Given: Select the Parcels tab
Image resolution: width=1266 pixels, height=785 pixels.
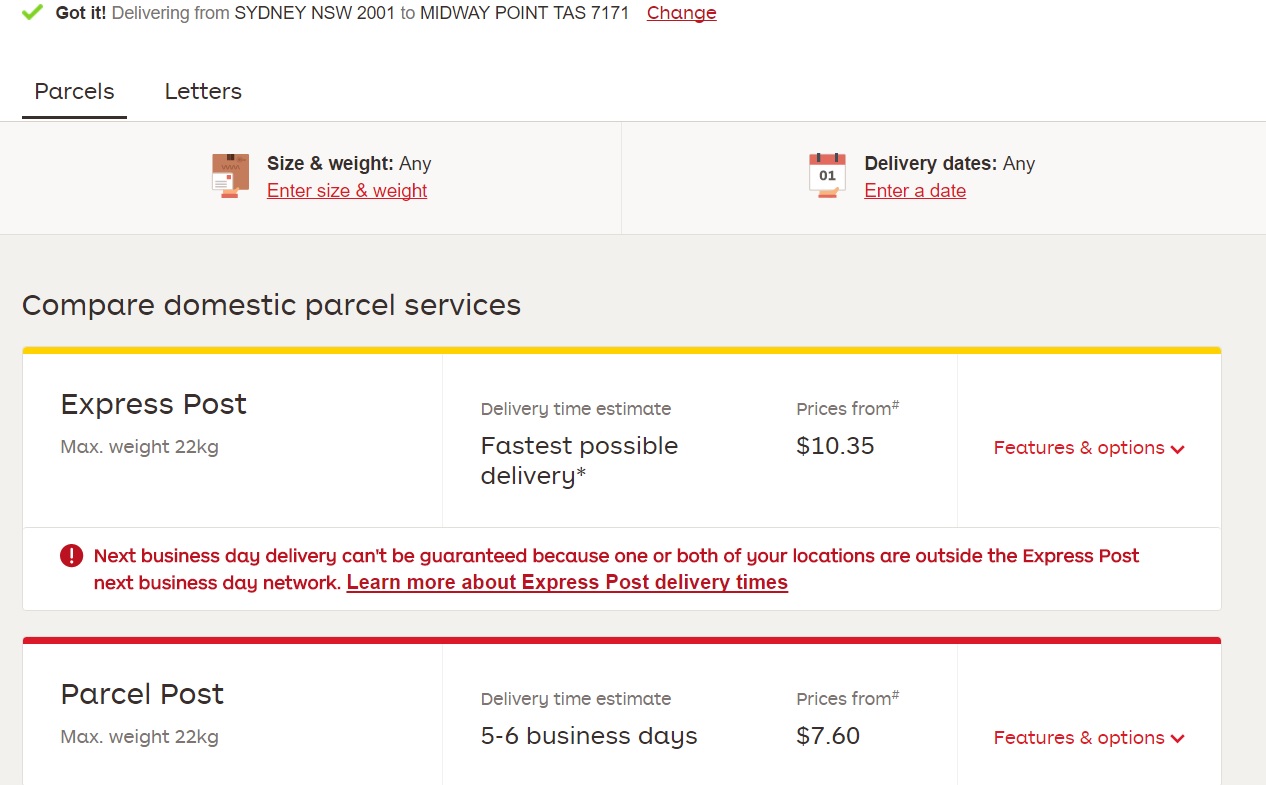Looking at the screenshot, I should (74, 91).
